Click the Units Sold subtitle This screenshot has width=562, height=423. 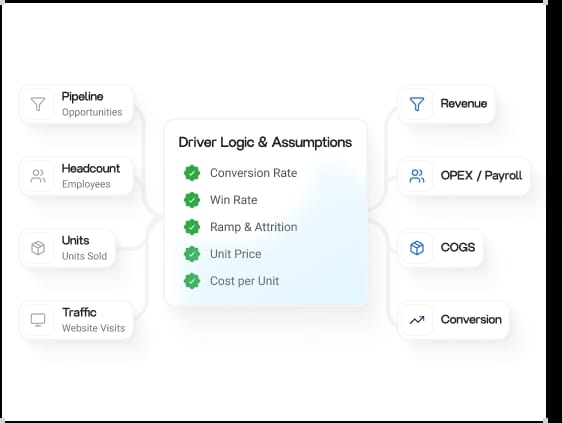85,256
